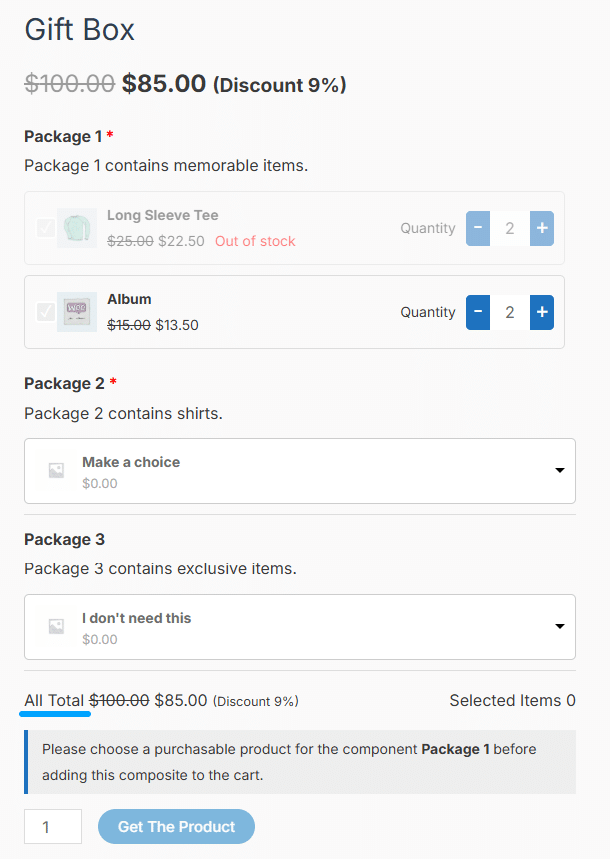The image size is (610, 859).
Task: Click plus button for Long Sleeve Tee
Action: point(541,228)
